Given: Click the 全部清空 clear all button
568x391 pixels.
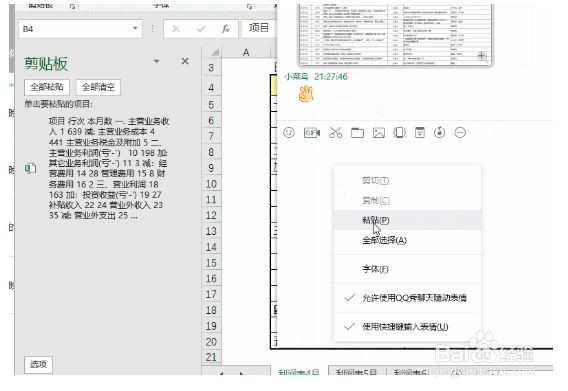Looking at the screenshot, I should (x=98, y=87).
